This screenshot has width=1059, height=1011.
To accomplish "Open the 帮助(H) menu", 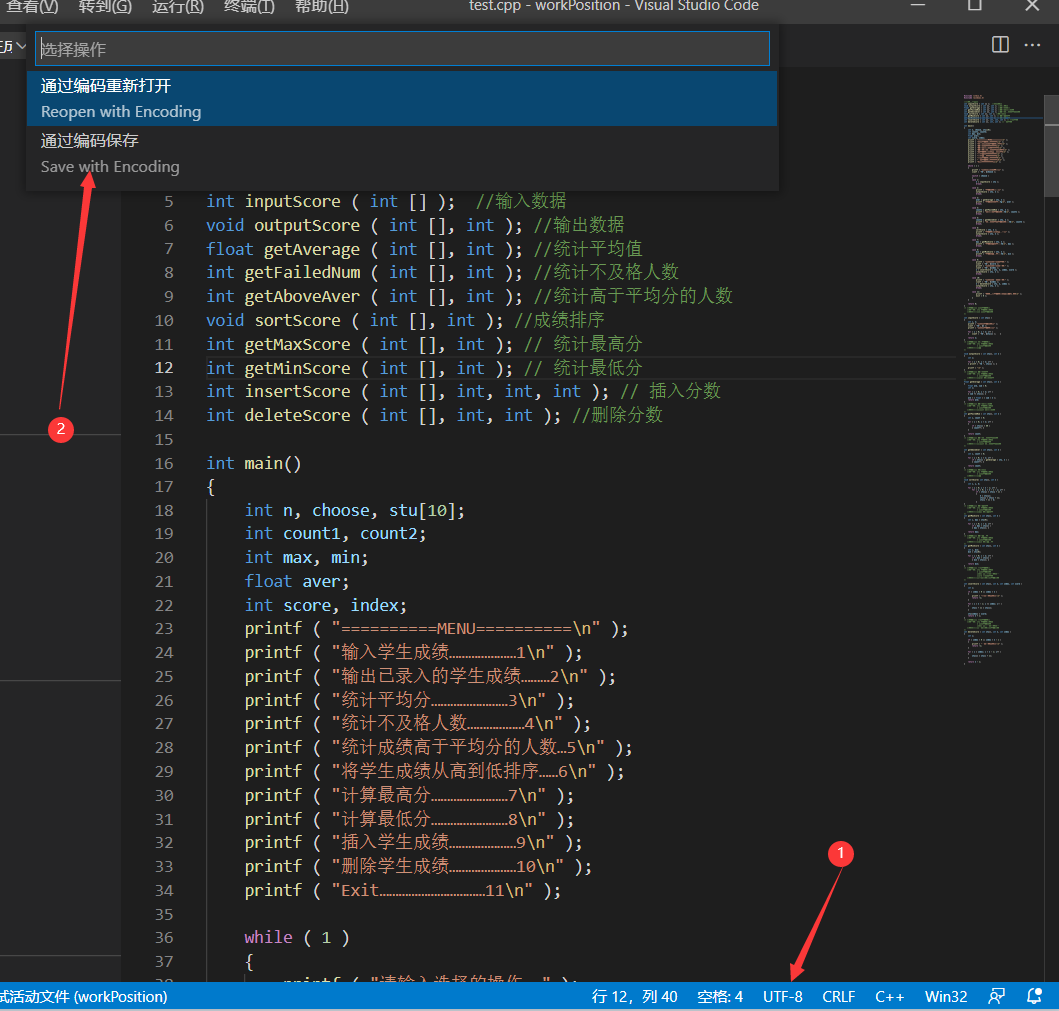I will (322, 7).
